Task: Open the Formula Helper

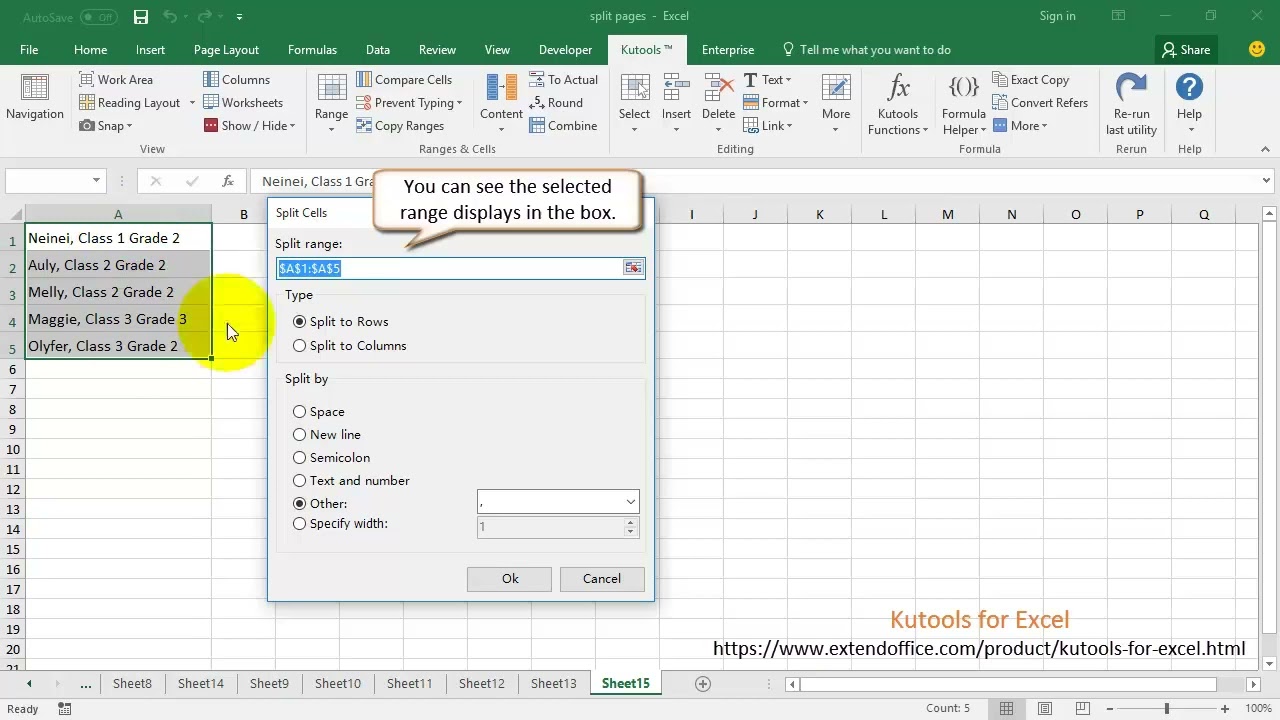Action: click(x=964, y=104)
